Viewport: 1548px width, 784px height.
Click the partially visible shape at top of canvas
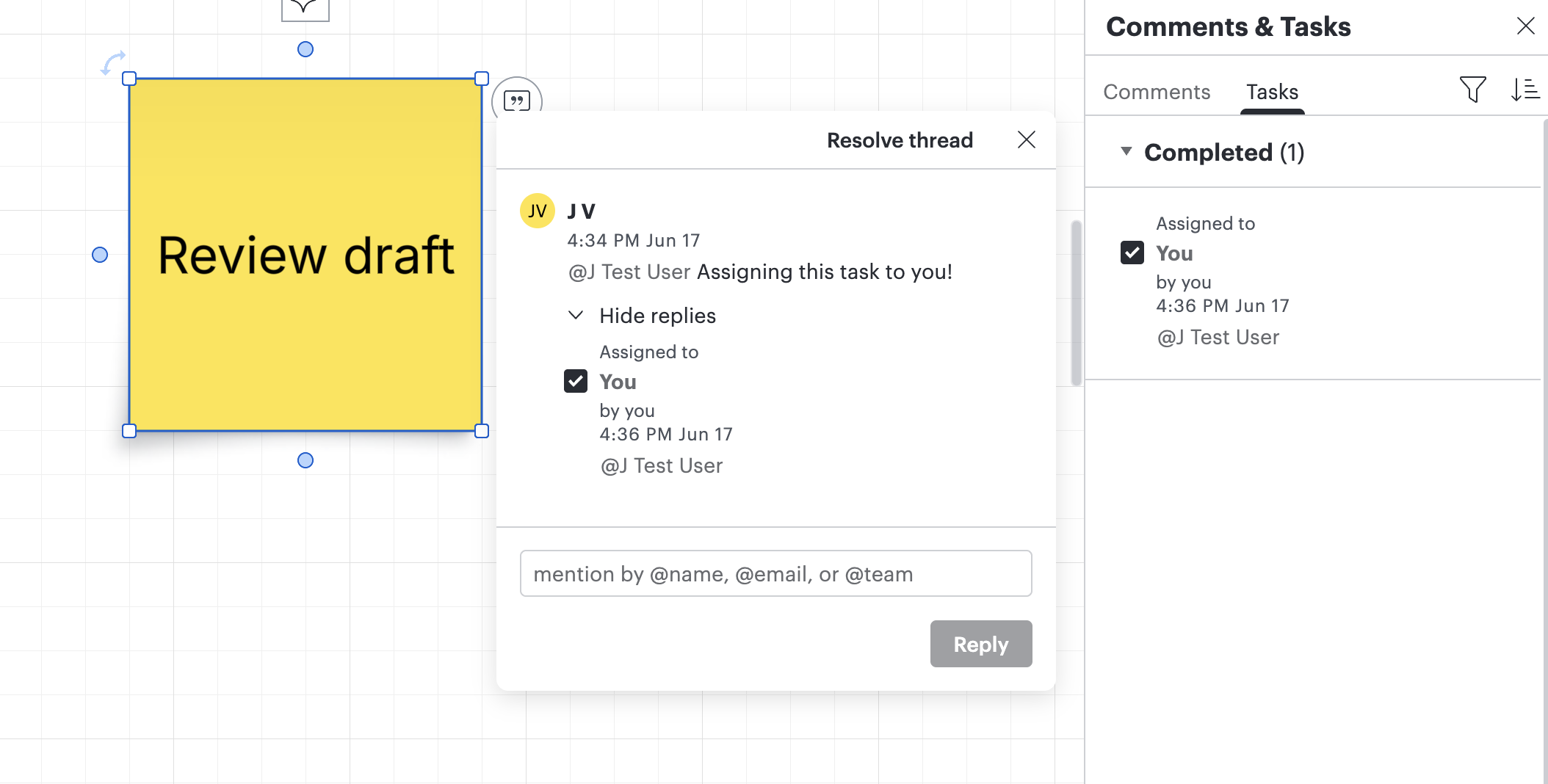pos(305,10)
